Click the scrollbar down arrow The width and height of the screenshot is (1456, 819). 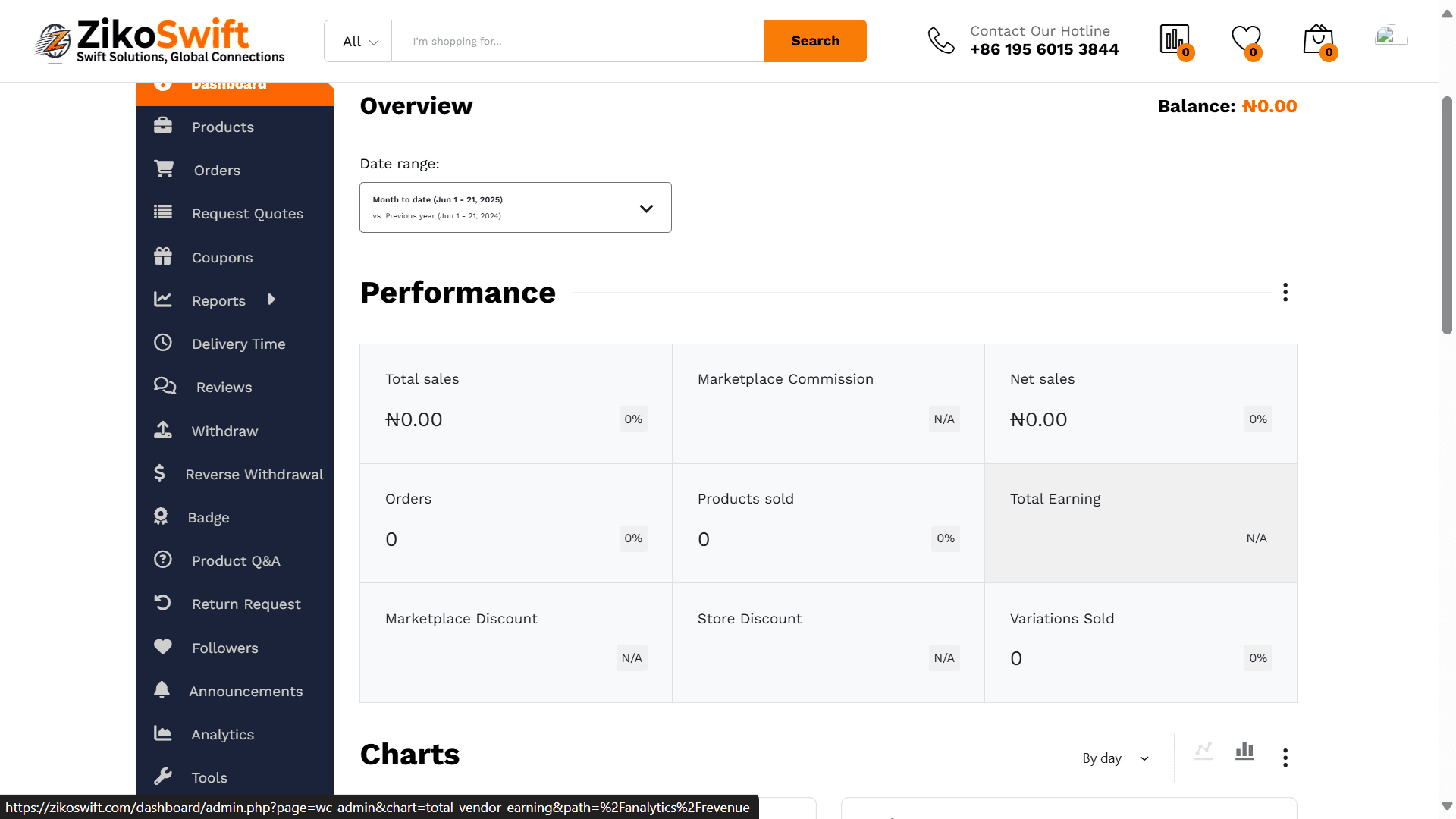[x=1447, y=806]
